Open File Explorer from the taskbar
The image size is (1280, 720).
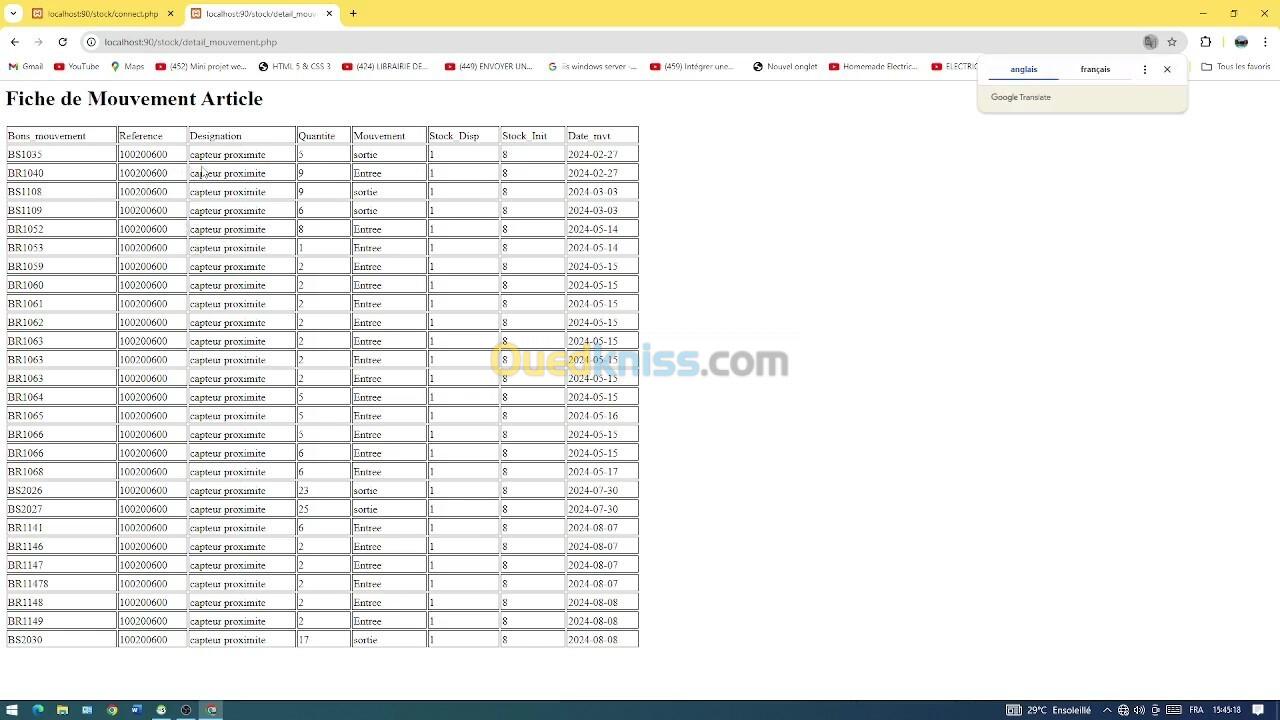pos(62,710)
